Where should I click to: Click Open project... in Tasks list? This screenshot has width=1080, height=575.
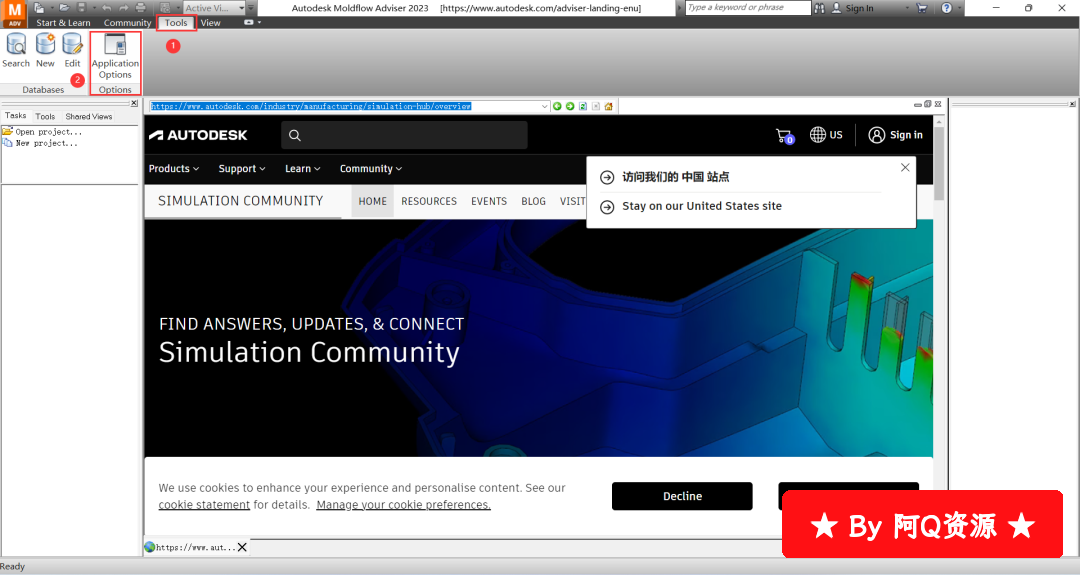[42, 132]
